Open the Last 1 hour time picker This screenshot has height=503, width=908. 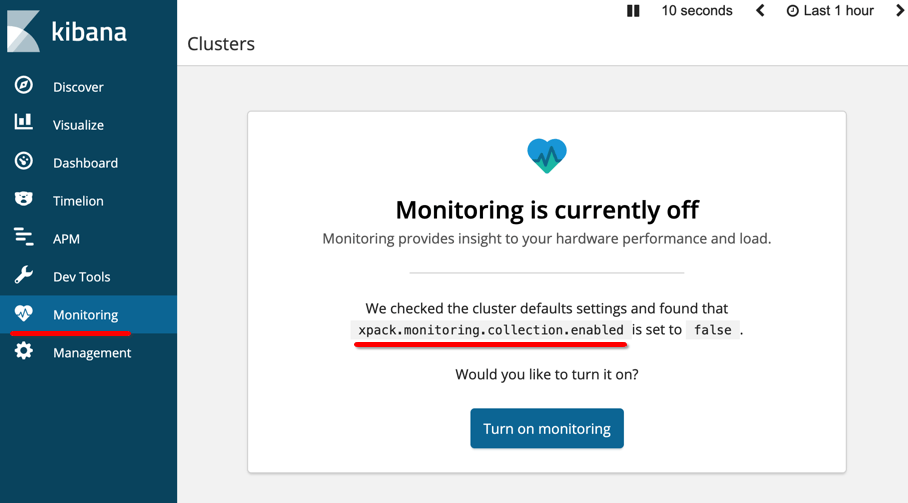click(830, 11)
